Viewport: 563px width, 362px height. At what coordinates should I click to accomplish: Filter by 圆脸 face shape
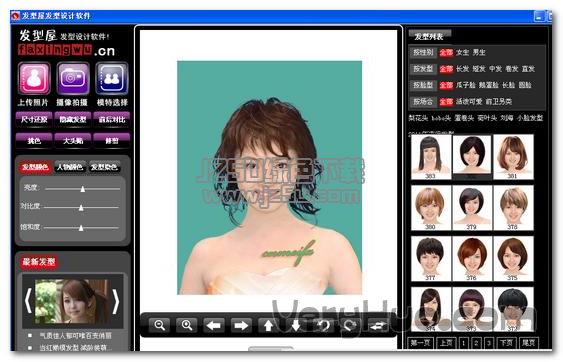coord(525,85)
